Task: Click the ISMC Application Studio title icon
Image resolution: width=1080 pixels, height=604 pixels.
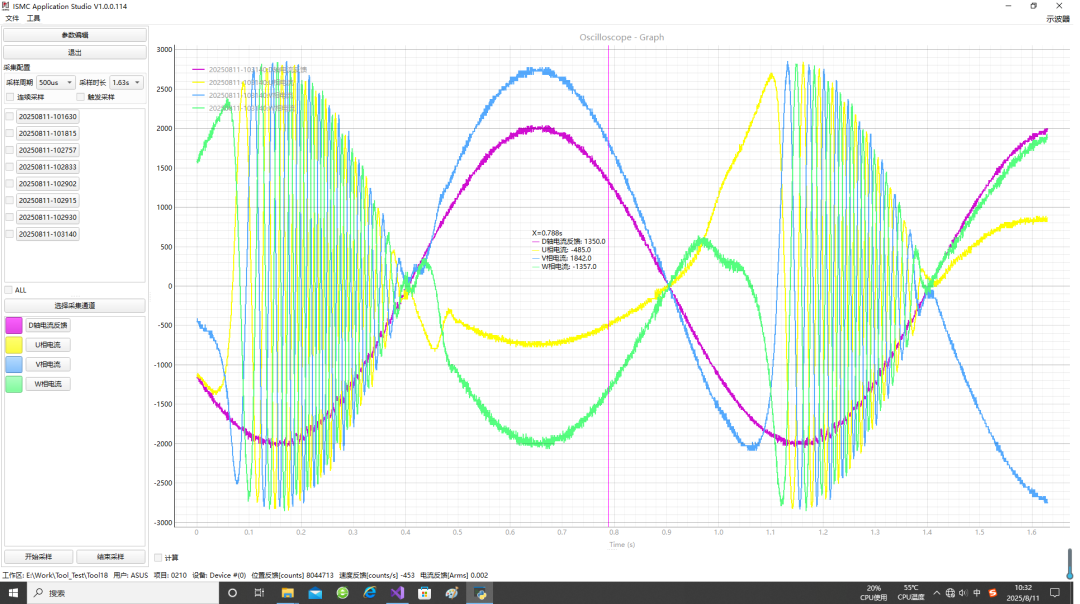Action: (6, 6)
